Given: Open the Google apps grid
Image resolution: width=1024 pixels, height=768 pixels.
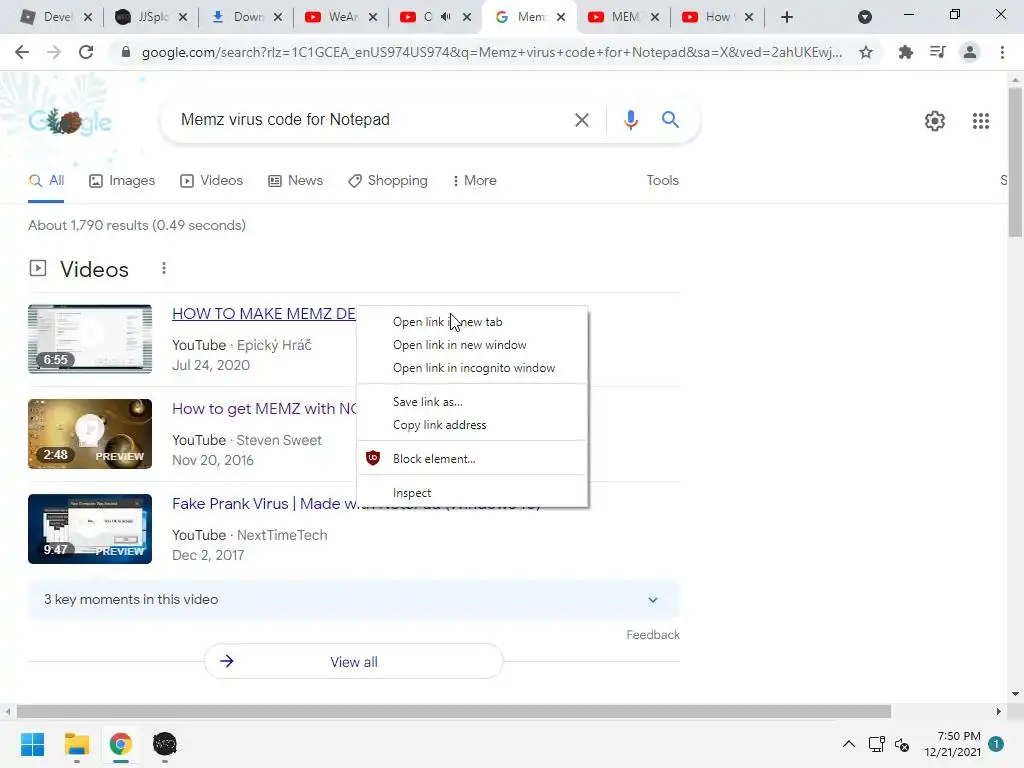Looking at the screenshot, I should tap(980, 121).
